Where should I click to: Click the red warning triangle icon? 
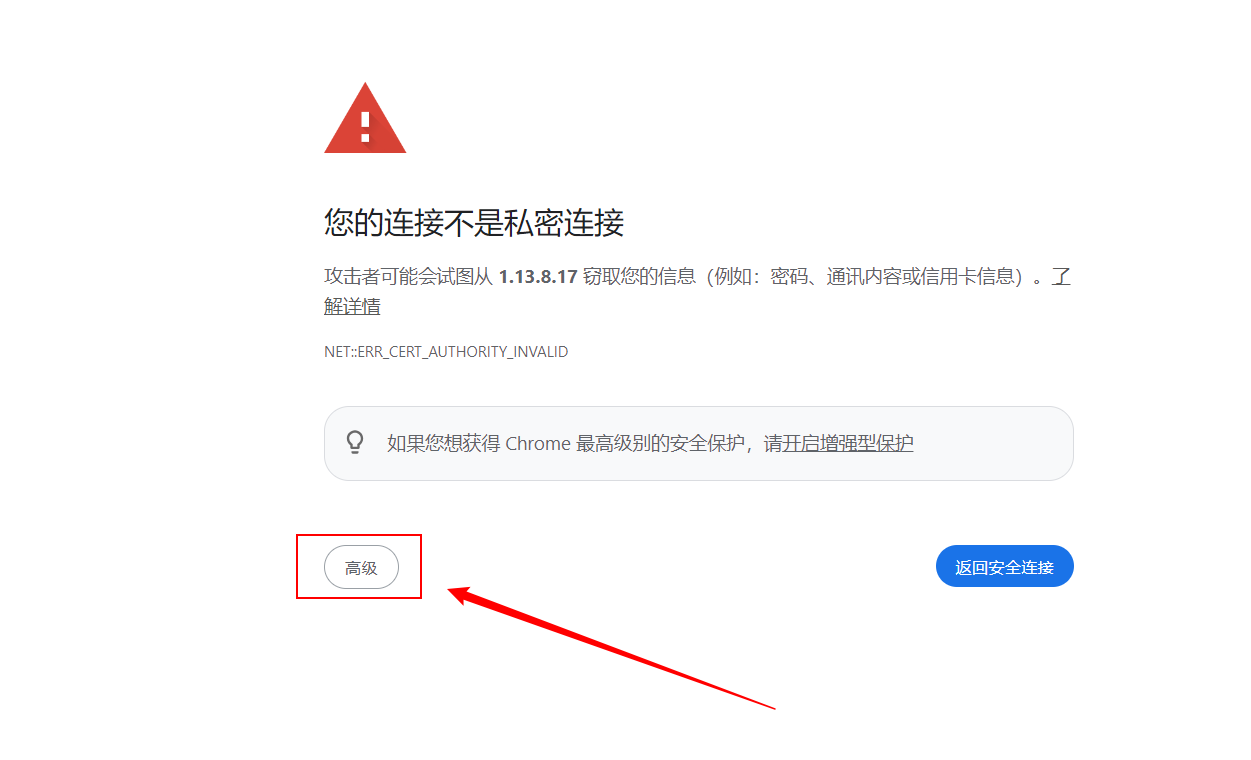click(365, 118)
